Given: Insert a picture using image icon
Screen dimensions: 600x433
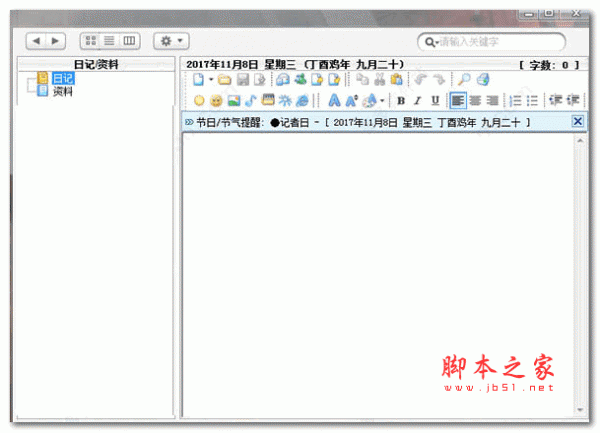Looking at the screenshot, I should click(x=233, y=101).
